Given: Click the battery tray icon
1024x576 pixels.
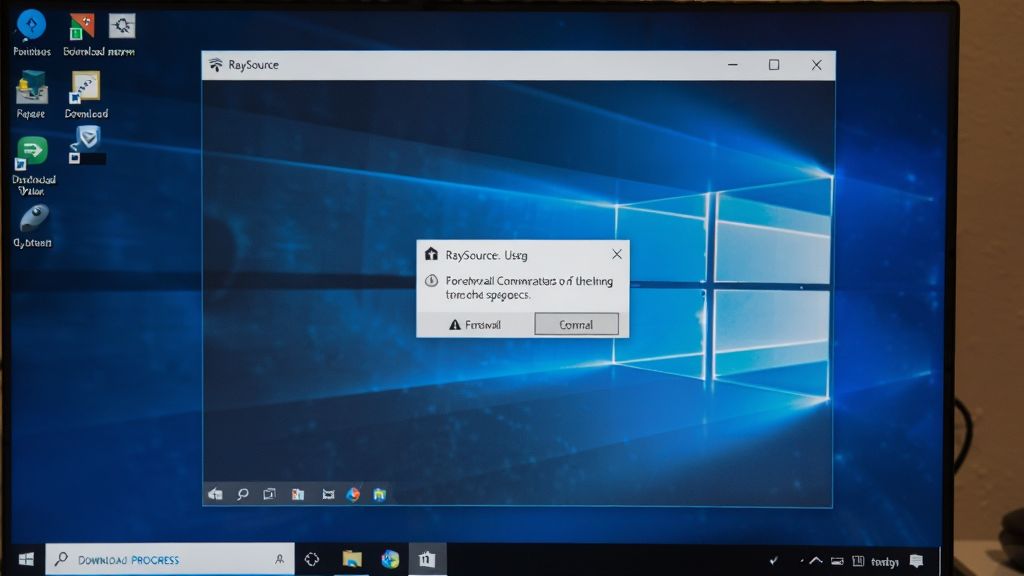Looking at the screenshot, I should coord(837,561).
